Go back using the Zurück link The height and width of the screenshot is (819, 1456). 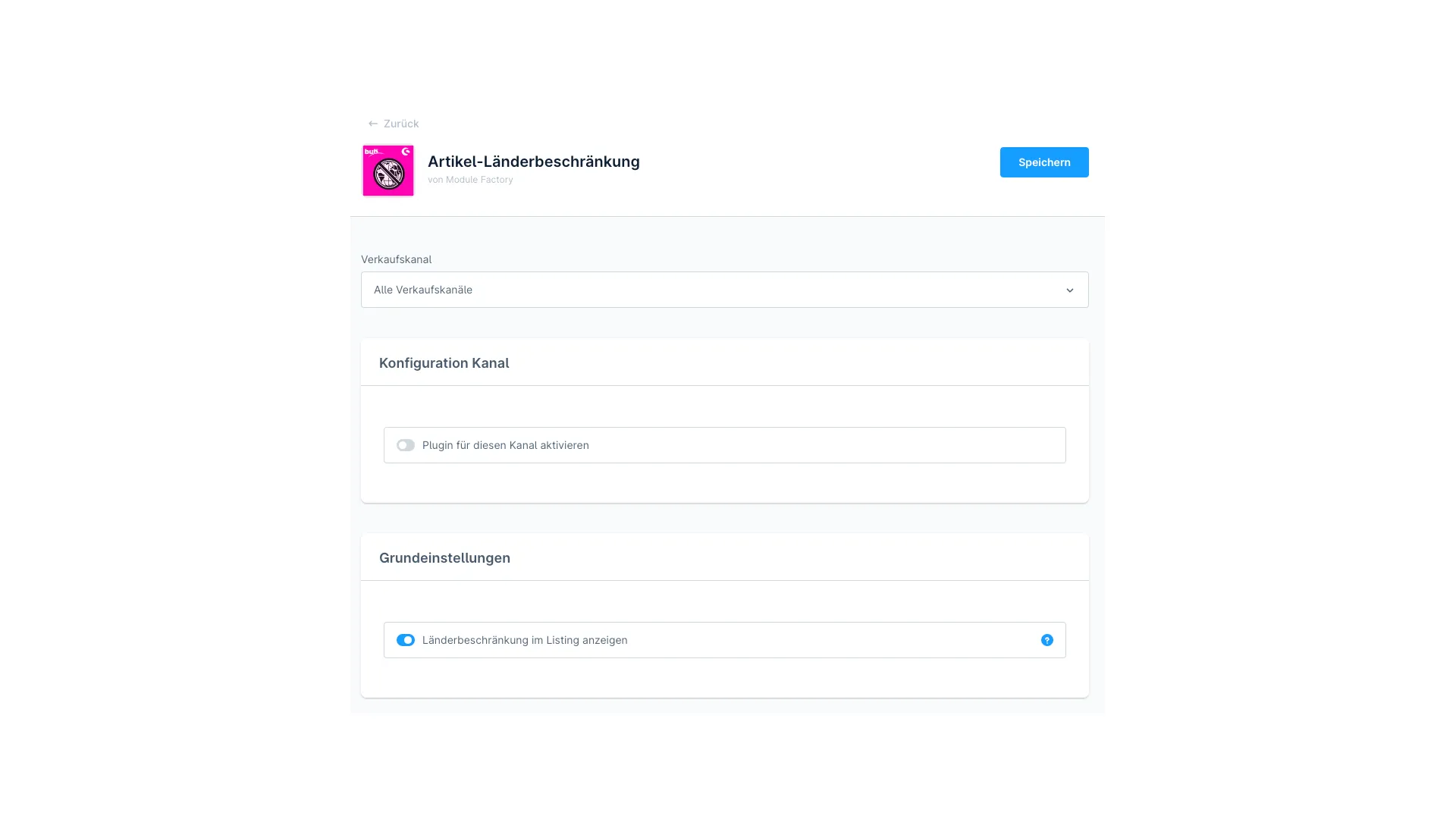pyautogui.click(x=400, y=123)
